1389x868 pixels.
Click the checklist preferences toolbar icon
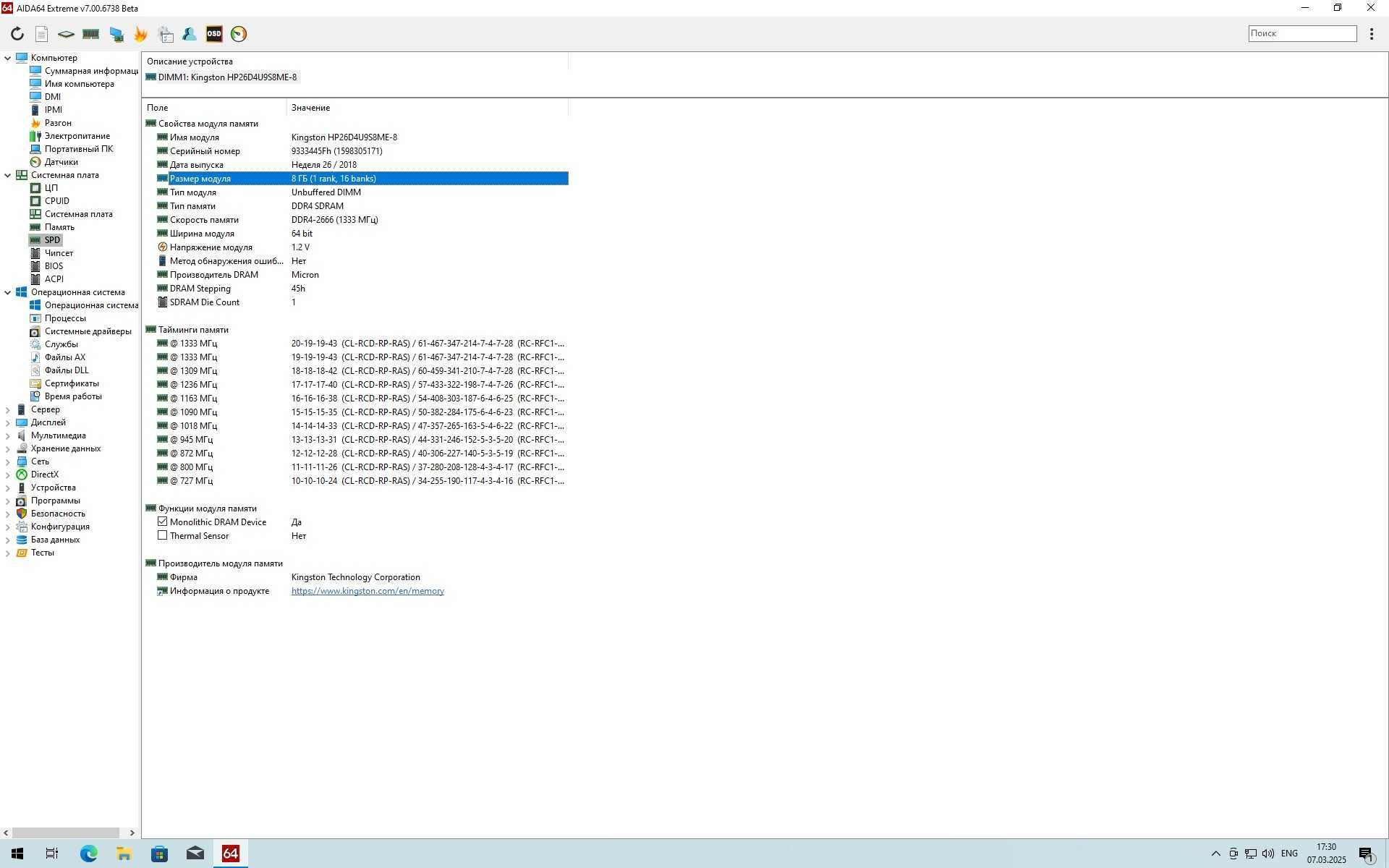tap(166, 34)
